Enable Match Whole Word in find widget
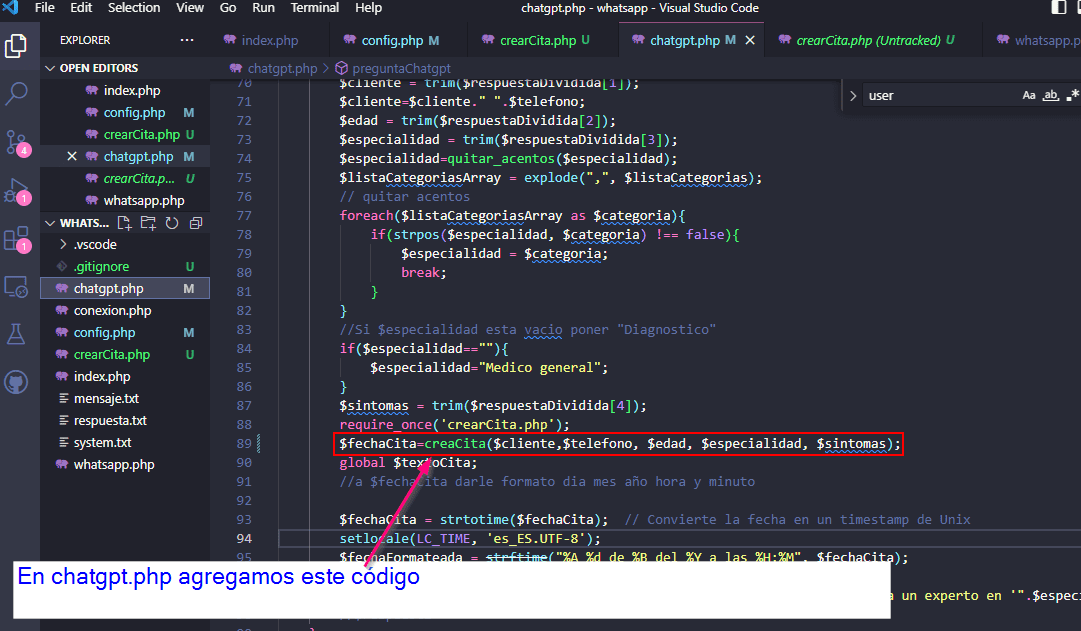 pyautogui.click(x=1050, y=95)
